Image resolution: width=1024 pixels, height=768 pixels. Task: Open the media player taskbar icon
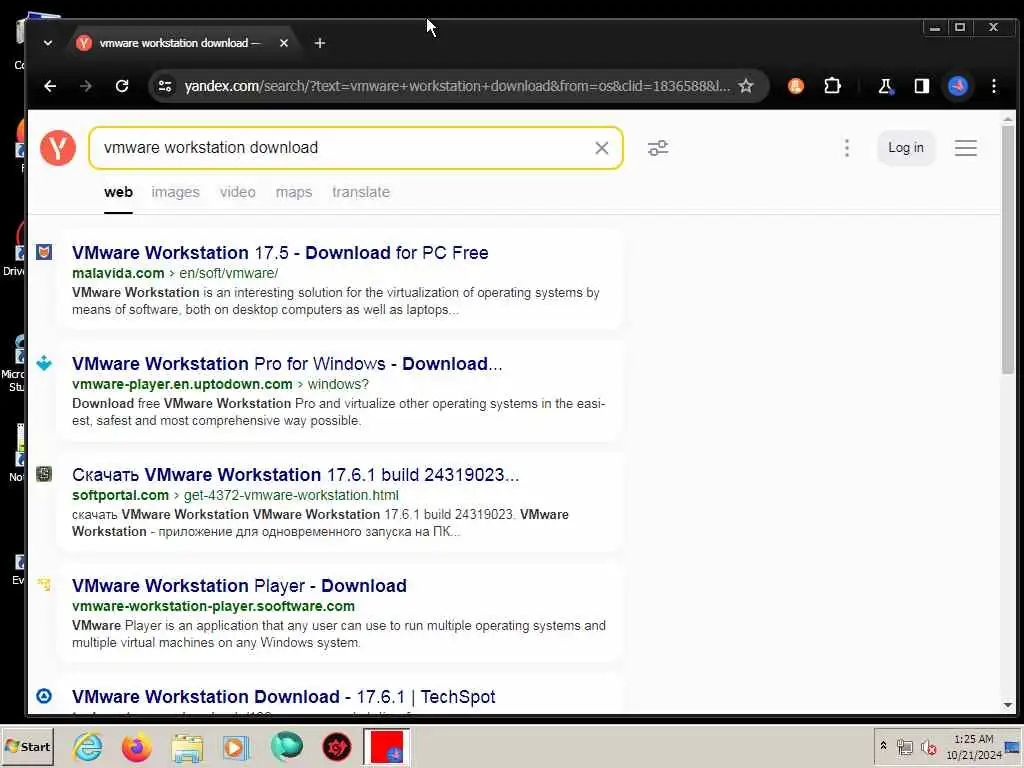point(236,747)
